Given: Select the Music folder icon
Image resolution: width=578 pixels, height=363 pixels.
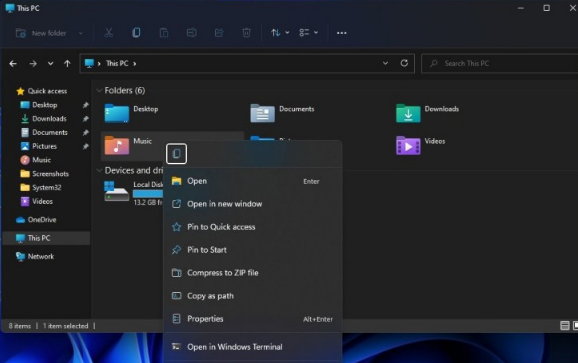Looking at the screenshot, I should pyautogui.click(x=116, y=145).
